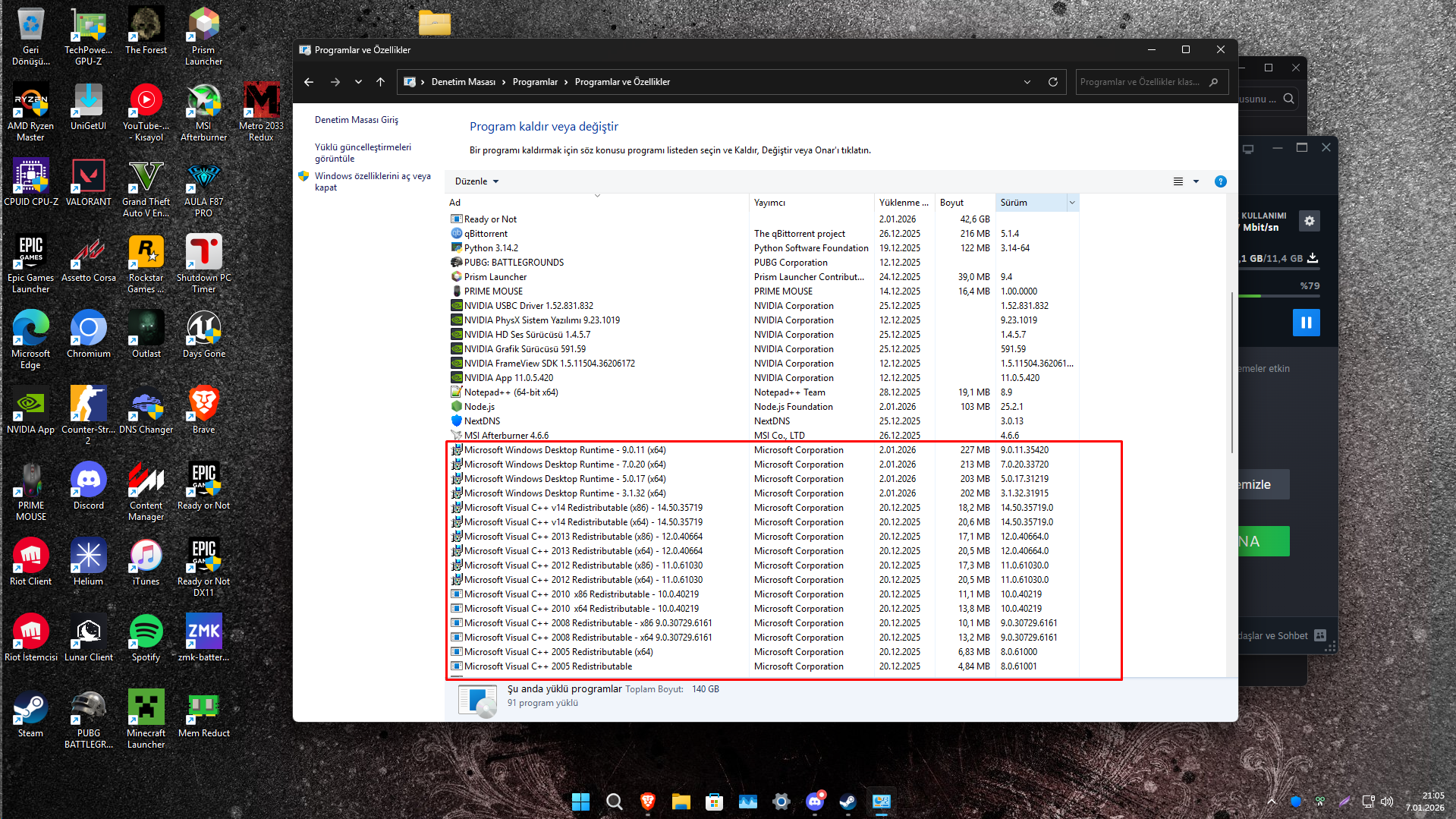Open Windows Start menu on taskbar
This screenshot has width=1456, height=819.
[x=580, y=802]
